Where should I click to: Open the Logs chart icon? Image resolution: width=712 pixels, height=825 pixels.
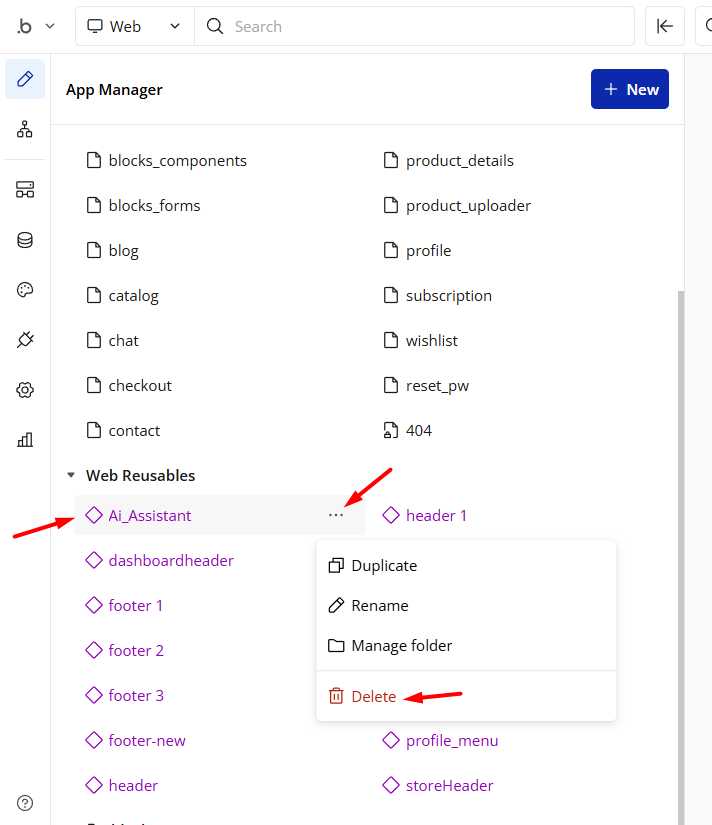pyautogui.click(x=25, y=440)
